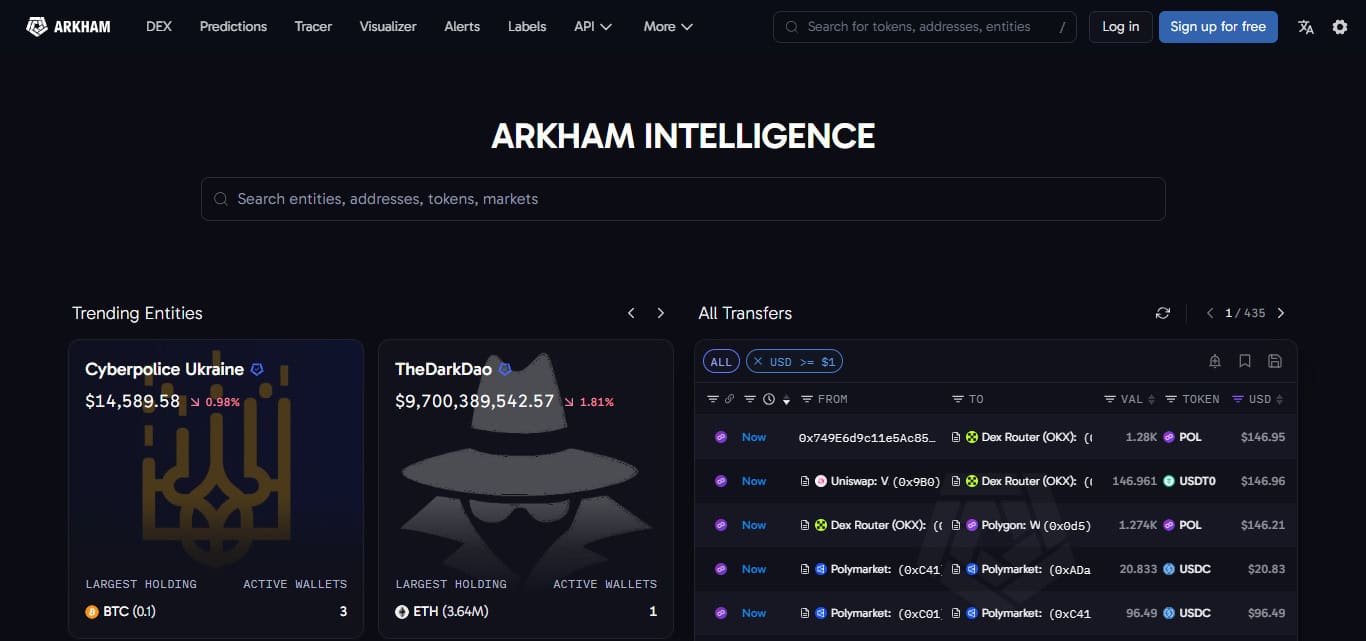The width and height of the screenshot is (1366, 641).
Task: Click the USDC token icon in the $96.49 row
Action: point(1169,613)
